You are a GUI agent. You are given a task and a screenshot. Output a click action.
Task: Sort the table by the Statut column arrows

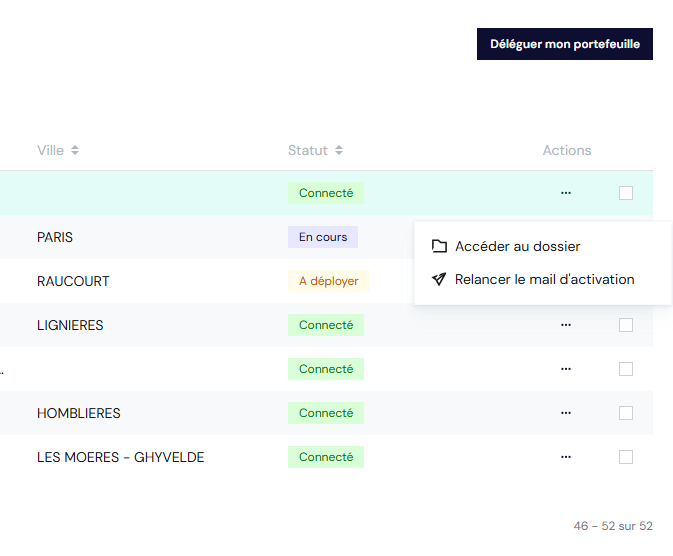click(339, 151)
